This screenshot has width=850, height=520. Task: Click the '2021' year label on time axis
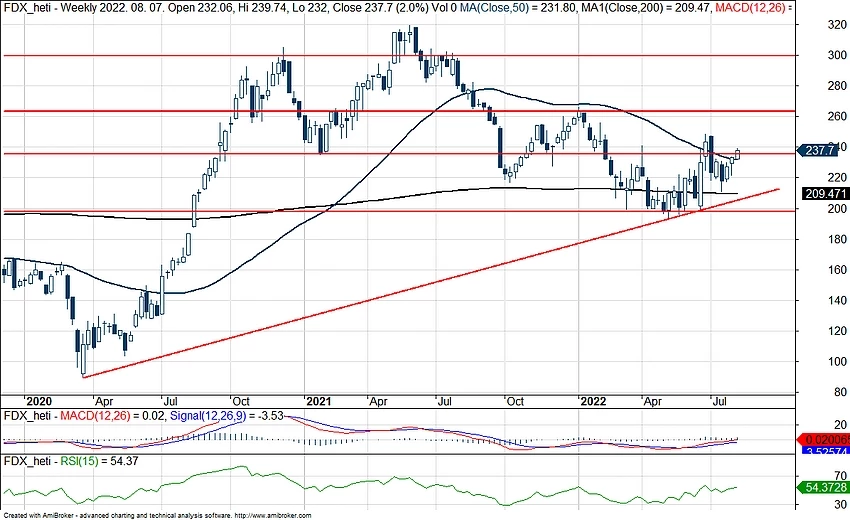[318, 401]
